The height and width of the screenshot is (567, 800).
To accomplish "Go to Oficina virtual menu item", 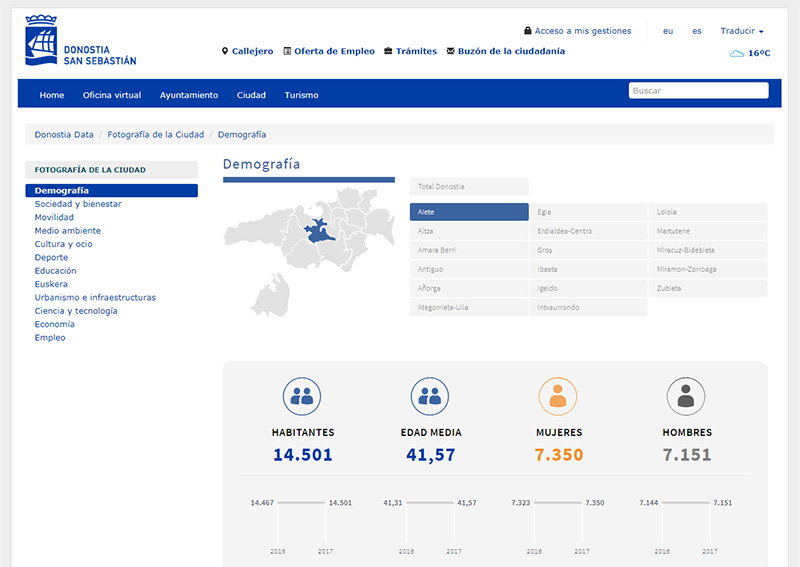I will tap(112, 95).
